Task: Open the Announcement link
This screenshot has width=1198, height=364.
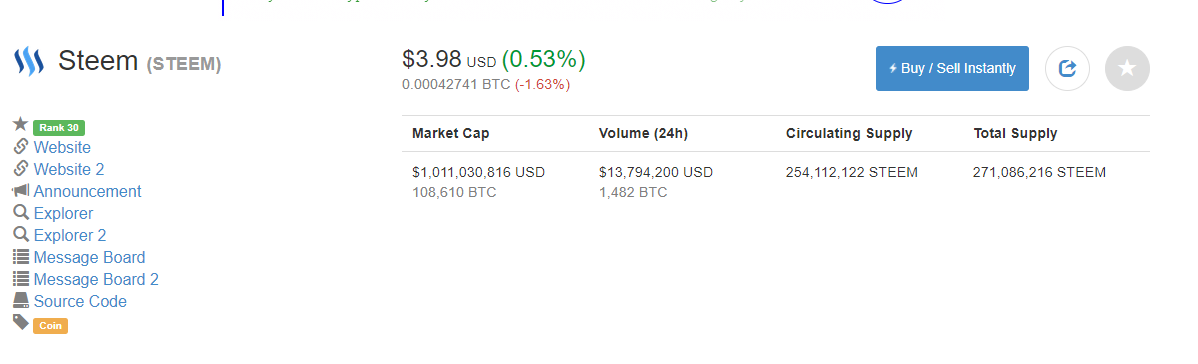Action: tap(87, 192)
